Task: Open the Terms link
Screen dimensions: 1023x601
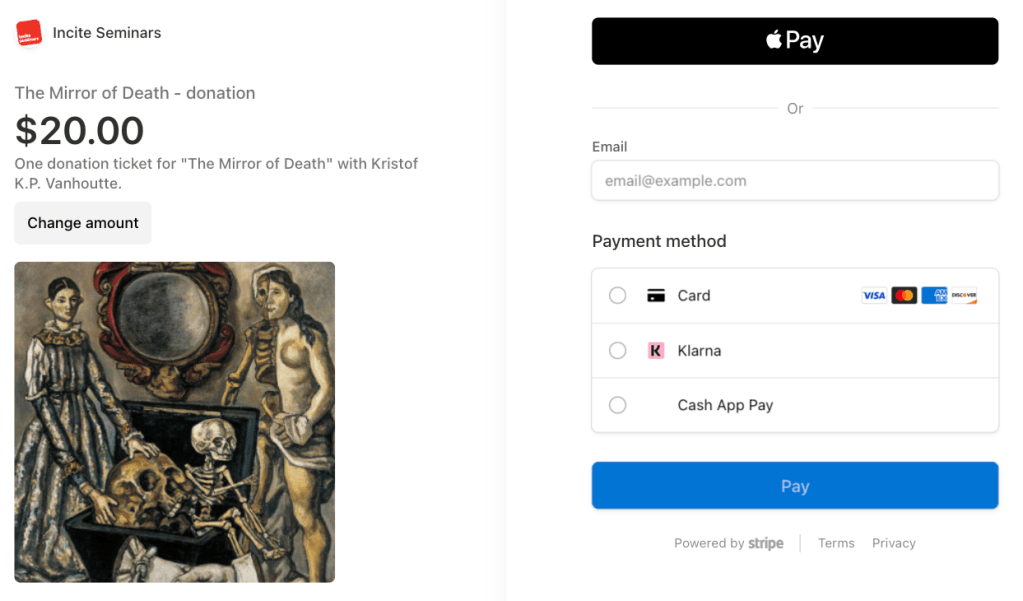Action: click(836, 543)
